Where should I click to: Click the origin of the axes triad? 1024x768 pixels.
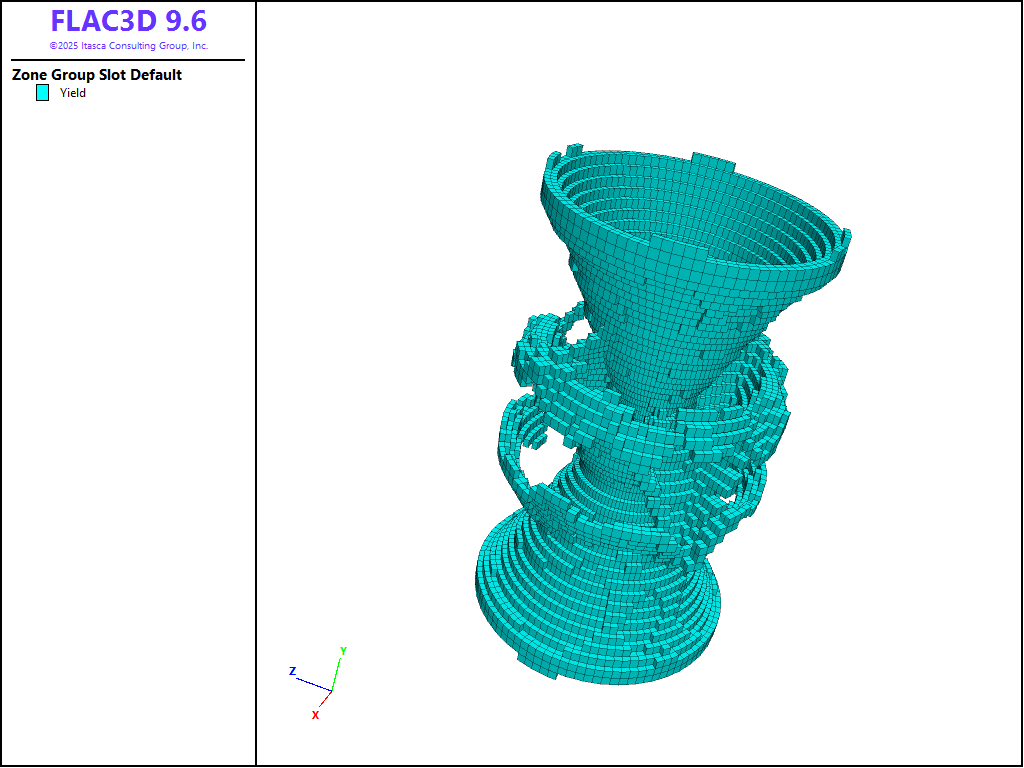(x=331, y=691)
